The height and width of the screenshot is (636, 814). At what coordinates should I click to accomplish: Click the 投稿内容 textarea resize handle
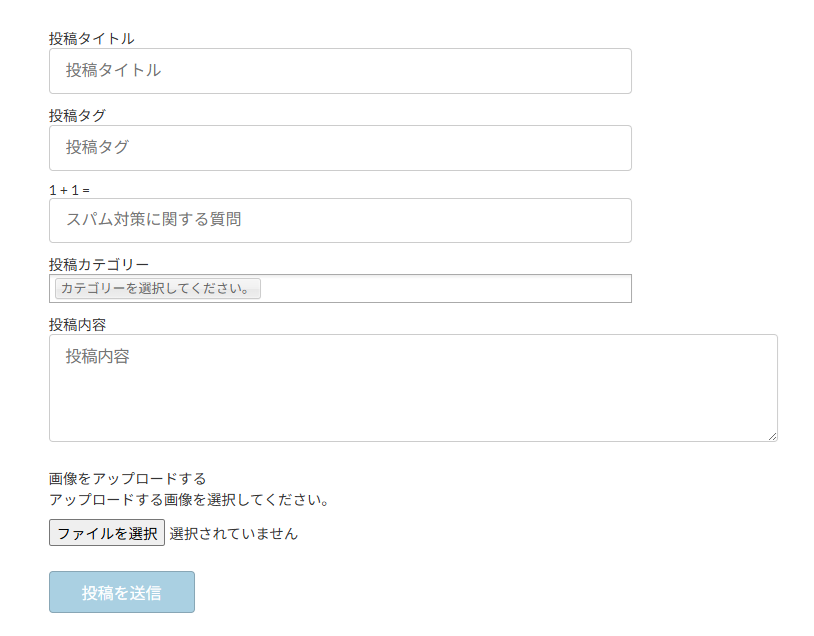[771, 435]
